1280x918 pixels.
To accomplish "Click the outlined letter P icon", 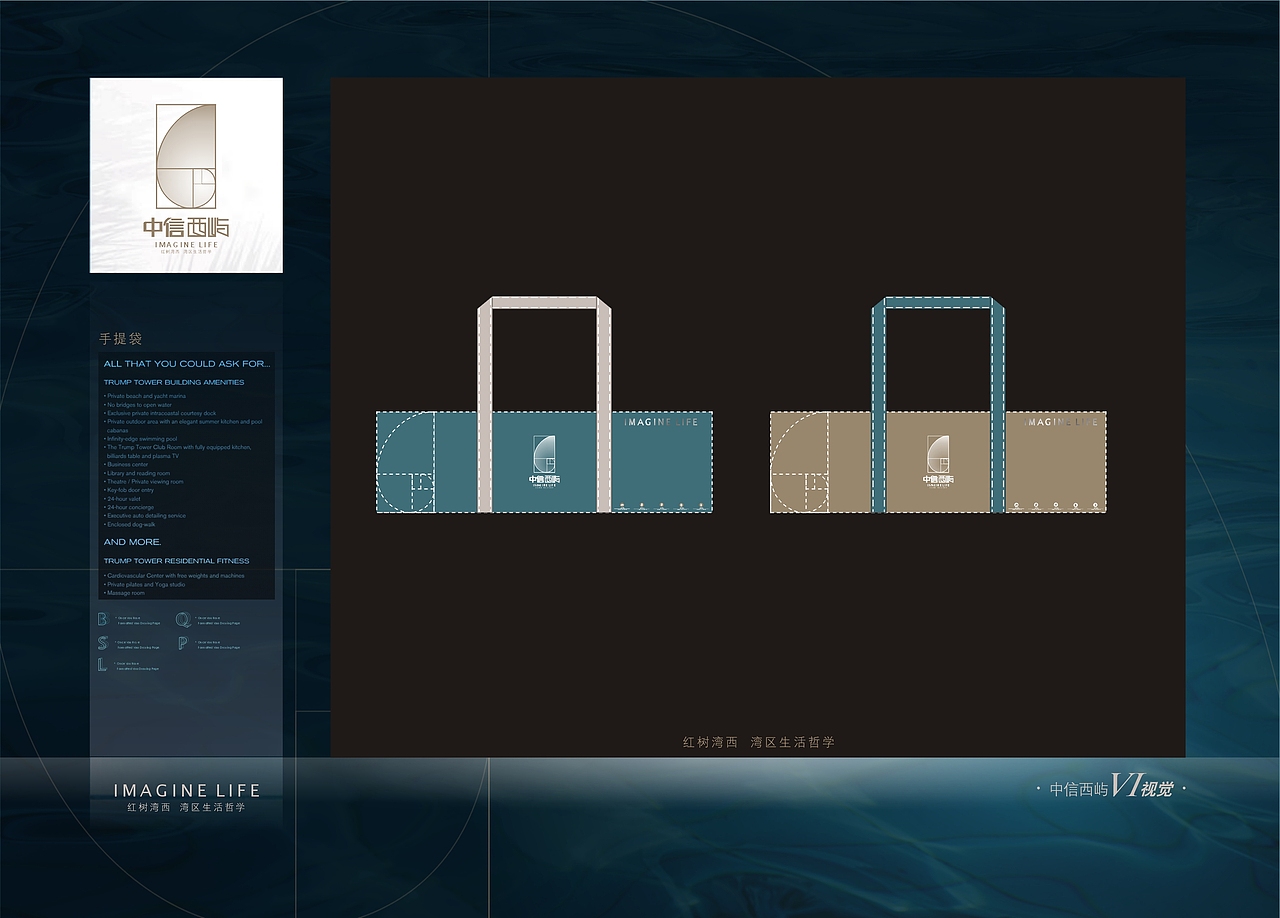I will (x=183, y=643).
